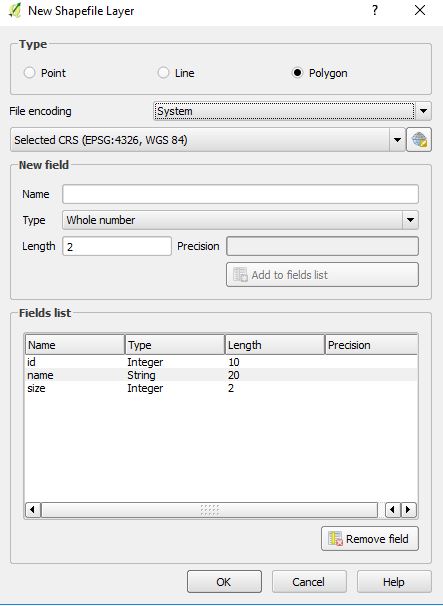
Task: Click the new field Name input box
Action: point(240,194)
